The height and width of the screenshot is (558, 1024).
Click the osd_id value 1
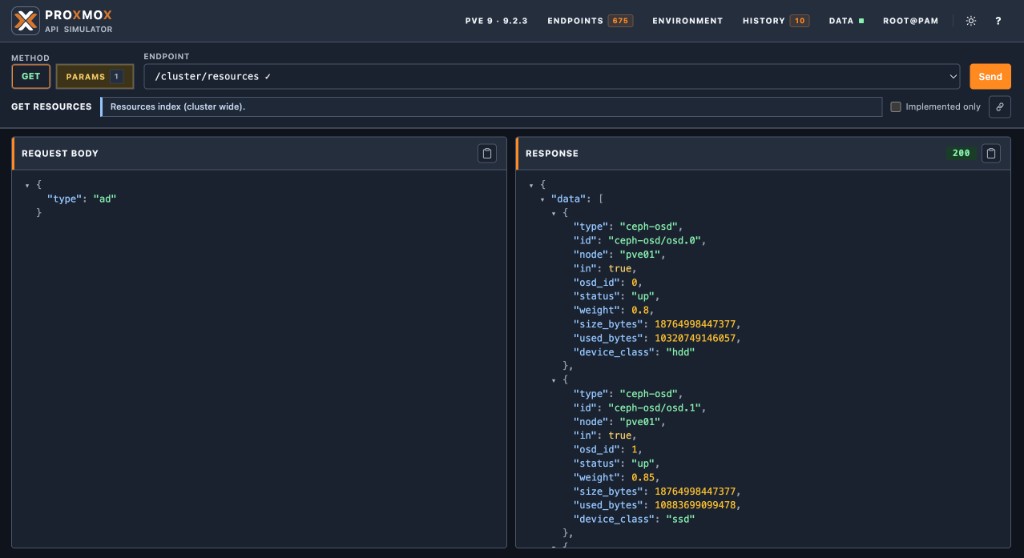(x=633, y=450)
